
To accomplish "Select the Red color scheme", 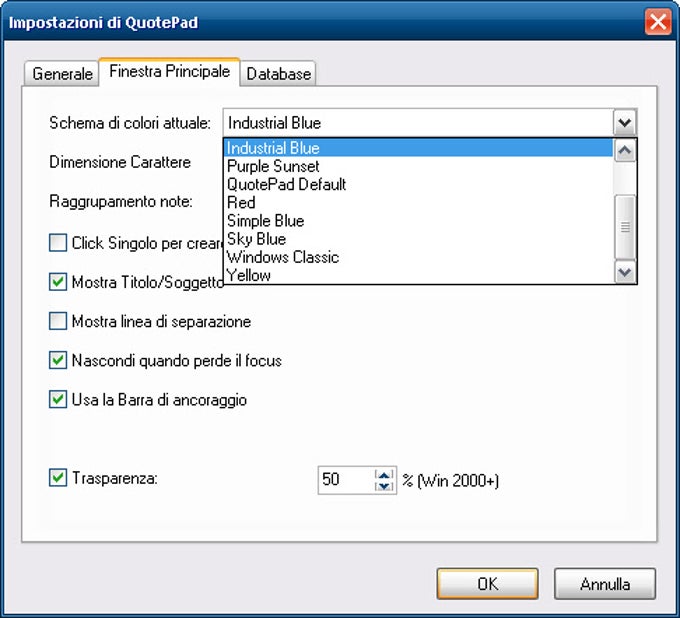I will 418,203.
